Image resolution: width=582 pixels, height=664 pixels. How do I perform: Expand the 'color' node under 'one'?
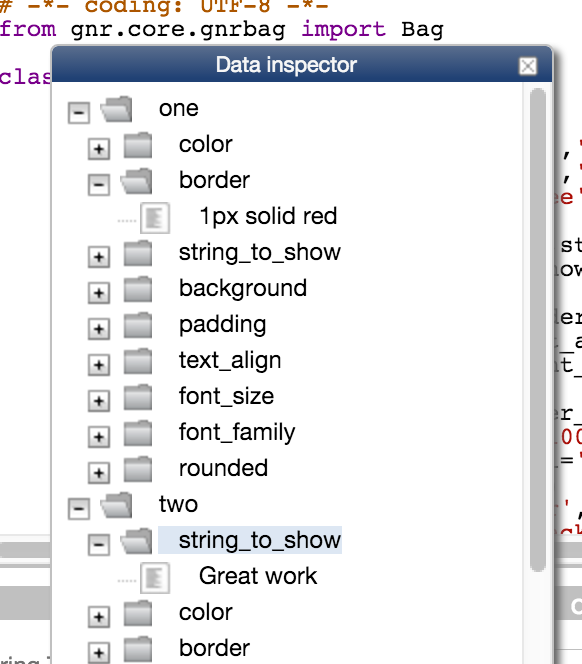click(99, 149)
